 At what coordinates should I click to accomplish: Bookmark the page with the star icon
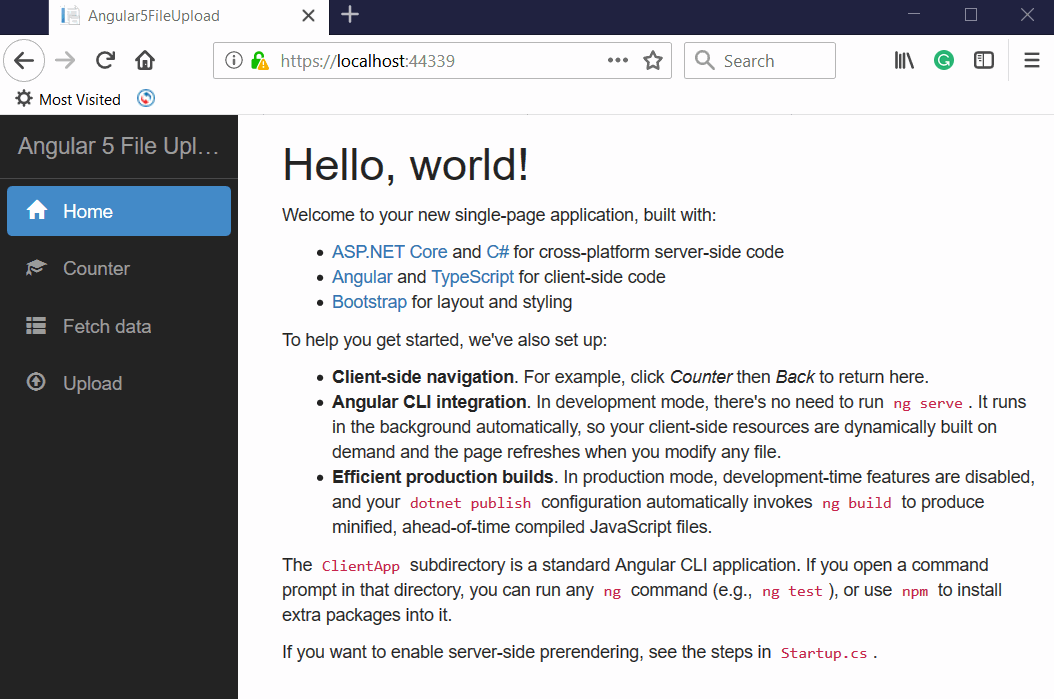[x=653, y=60]
